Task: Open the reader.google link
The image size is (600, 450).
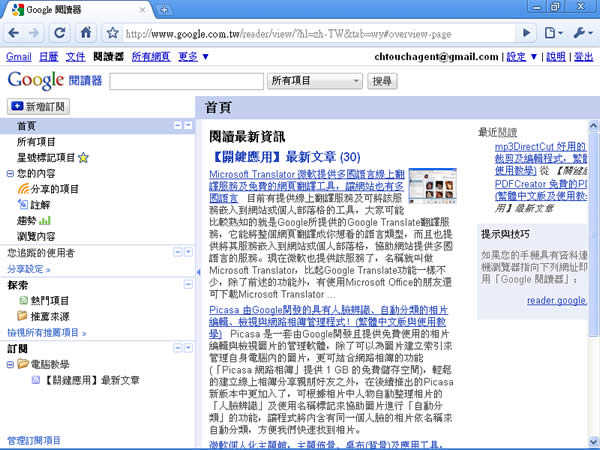Action: click(x=557, y=300)
